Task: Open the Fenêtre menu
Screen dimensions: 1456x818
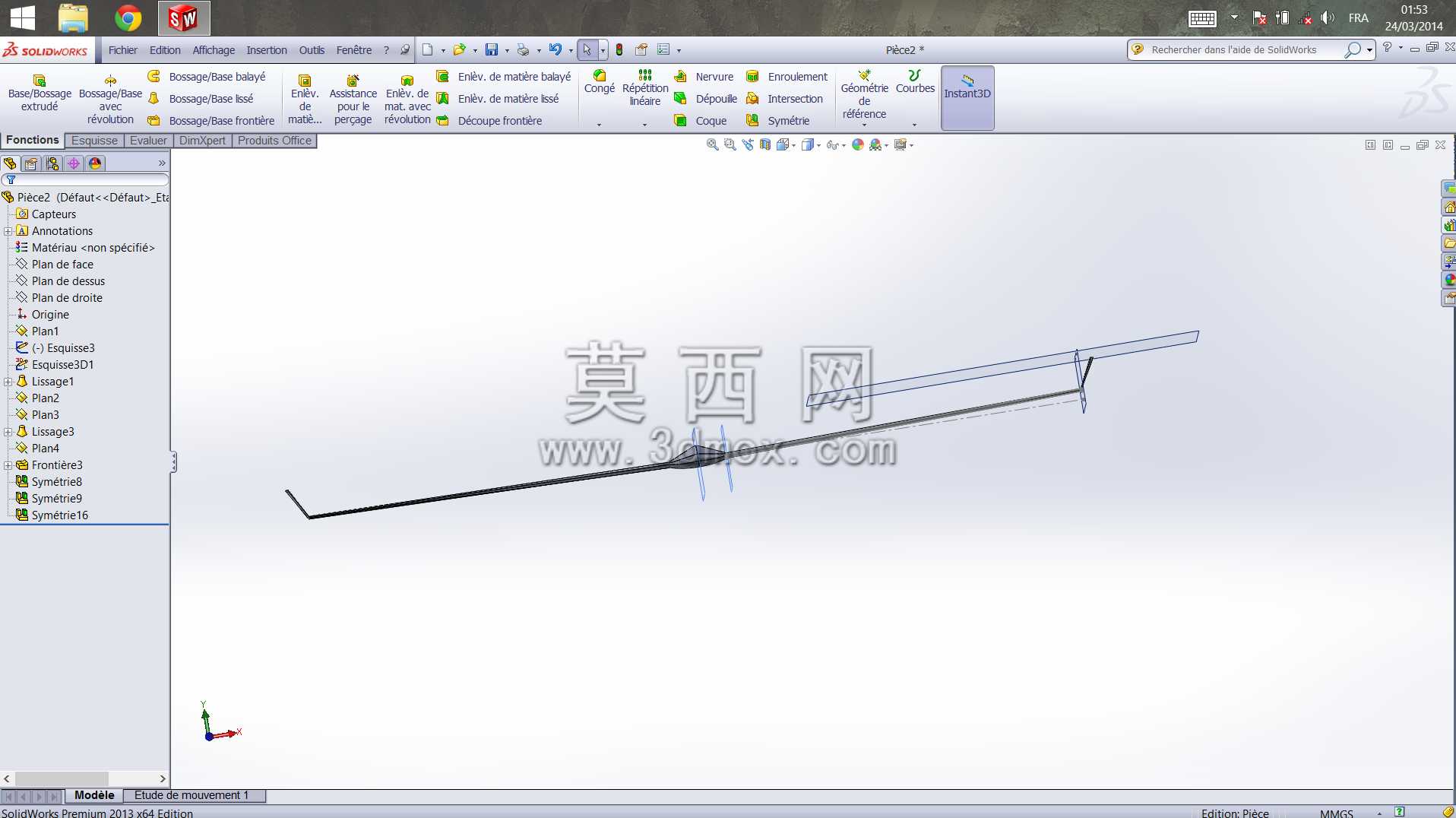Action: [354, 50]
